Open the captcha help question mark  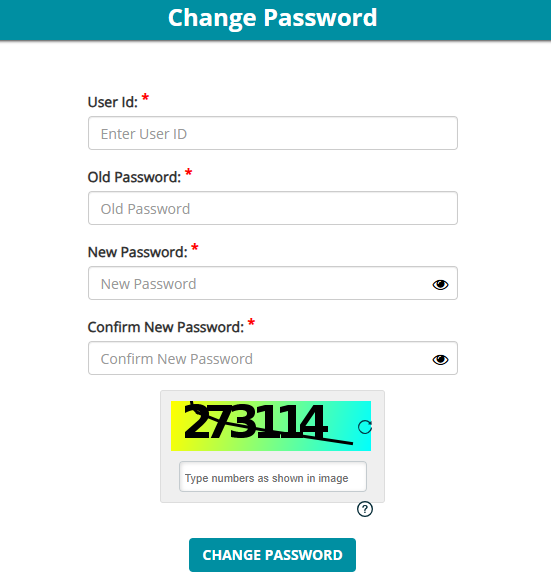pos(364,509)
